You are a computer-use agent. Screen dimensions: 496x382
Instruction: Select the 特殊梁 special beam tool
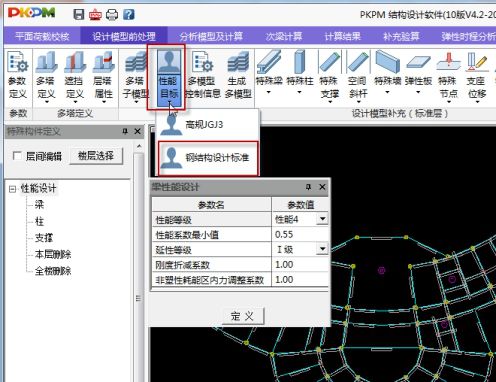tap(269, 72)
